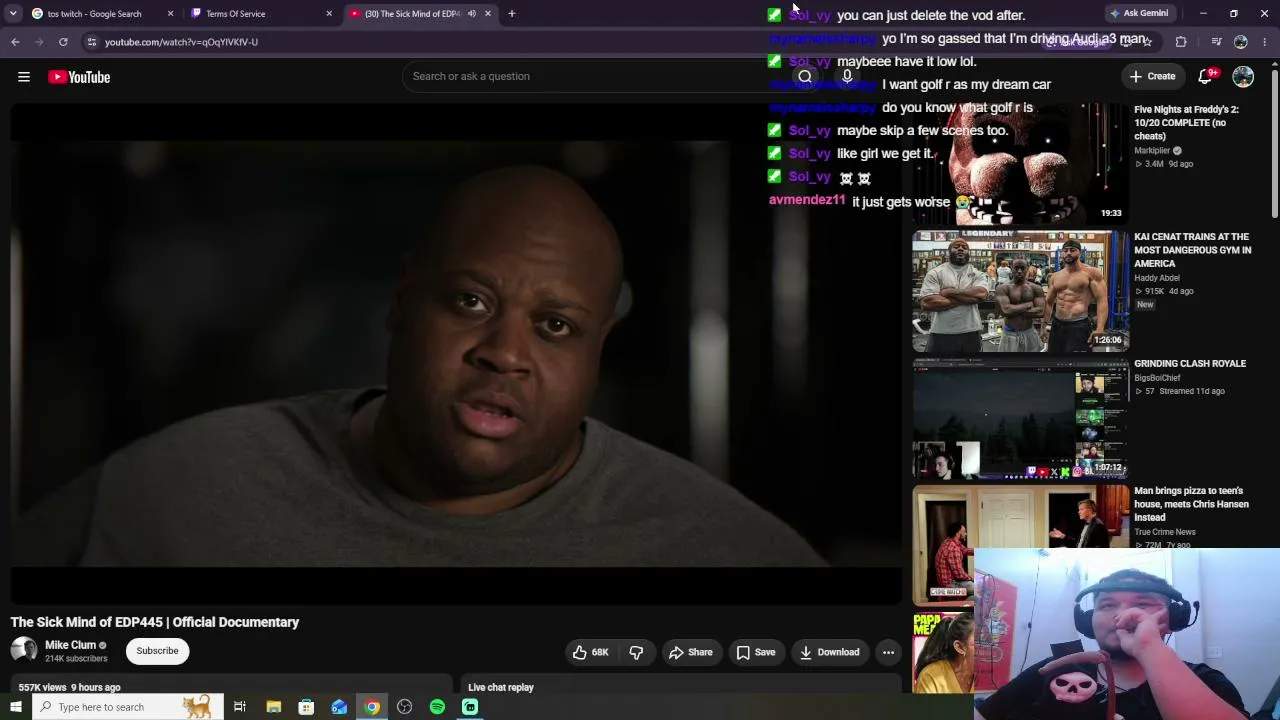The image size is (1280, 720).
Task: Open Chrome media controls icon
Action: pyautogui.click(x=1216, y=41)
